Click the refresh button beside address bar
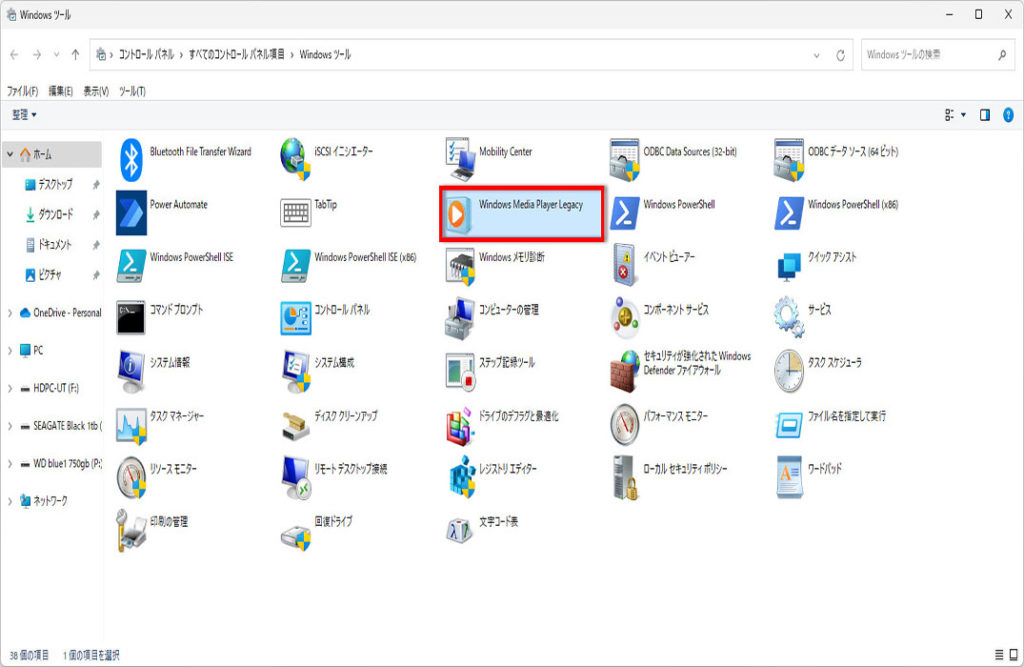Image resolution: width=1024 pixels, height=667 pixels. [841, 55]
